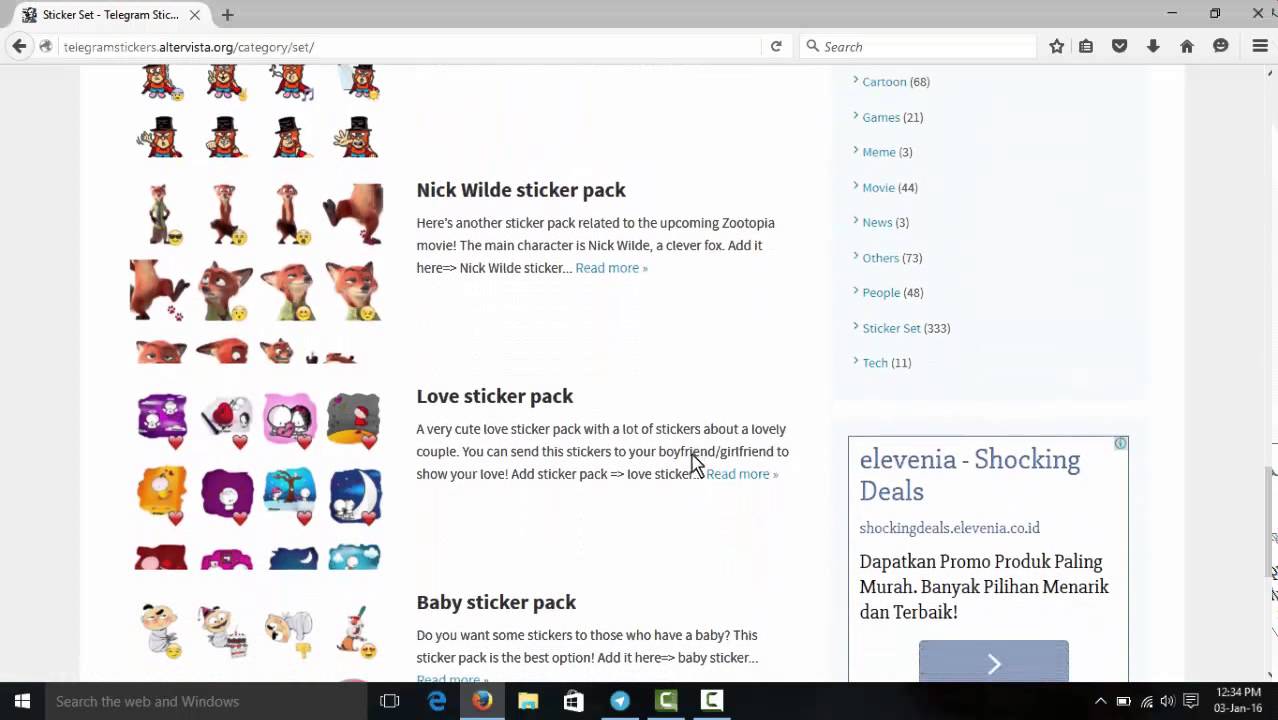Image resolution: width=1278 pixels, height=720 pixels.
Task: Click Read more under Nick Wilde pack
Action: pyautogui.click(x=611, y=268)
